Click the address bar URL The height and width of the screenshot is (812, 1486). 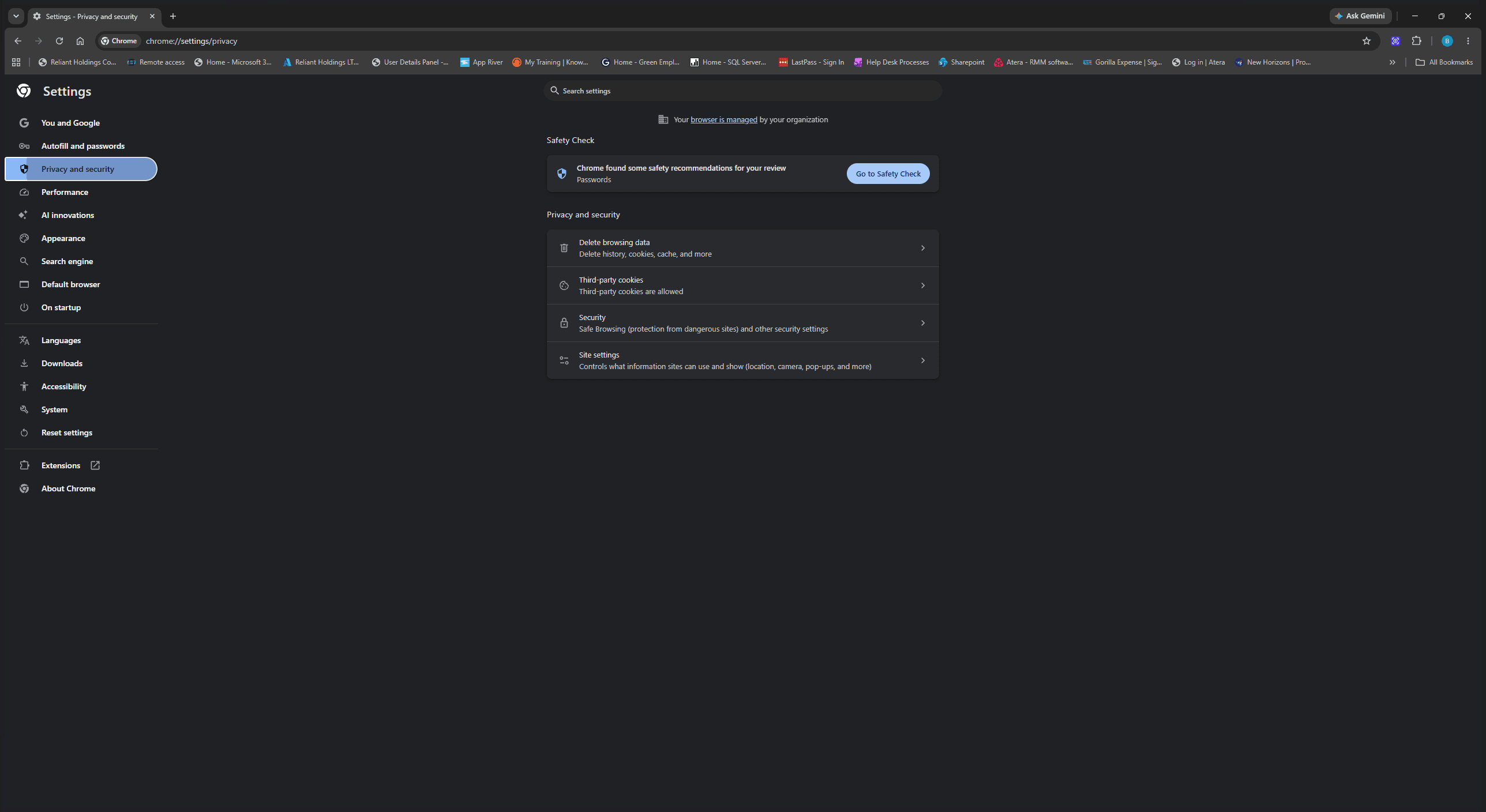point(192,41)
